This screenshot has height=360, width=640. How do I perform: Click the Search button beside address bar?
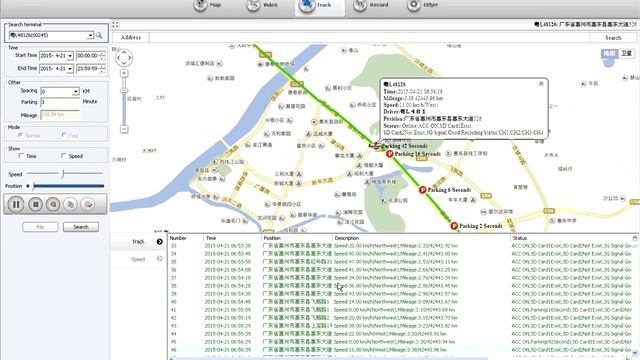613,38
